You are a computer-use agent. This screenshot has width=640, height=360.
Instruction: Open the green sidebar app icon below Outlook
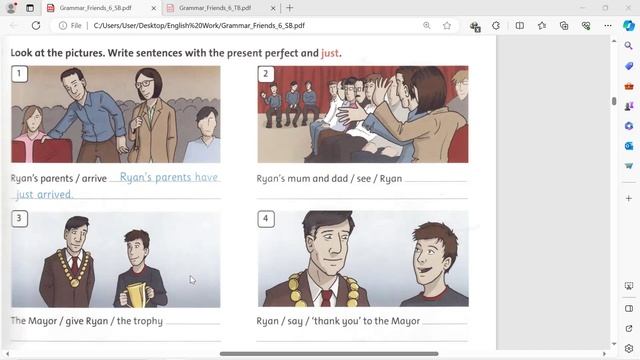[x=629, y=166]
